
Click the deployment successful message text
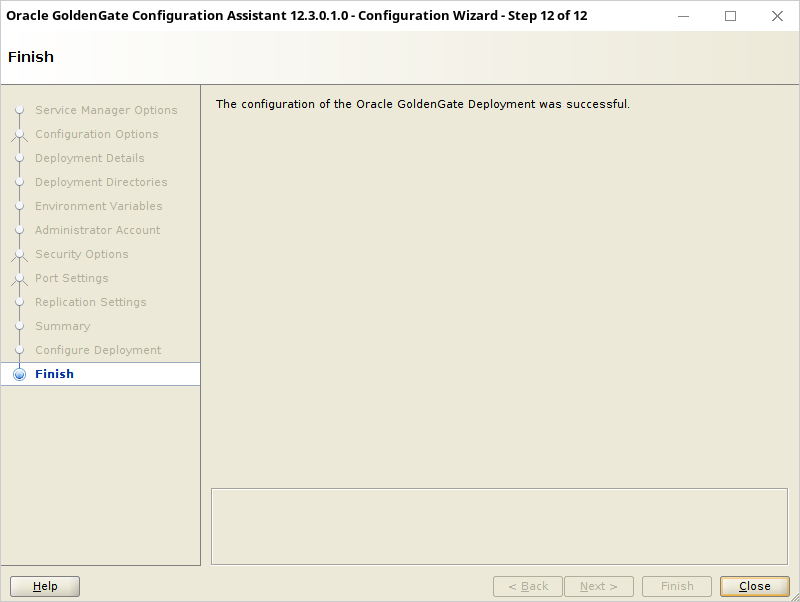(x=422, y=104)
